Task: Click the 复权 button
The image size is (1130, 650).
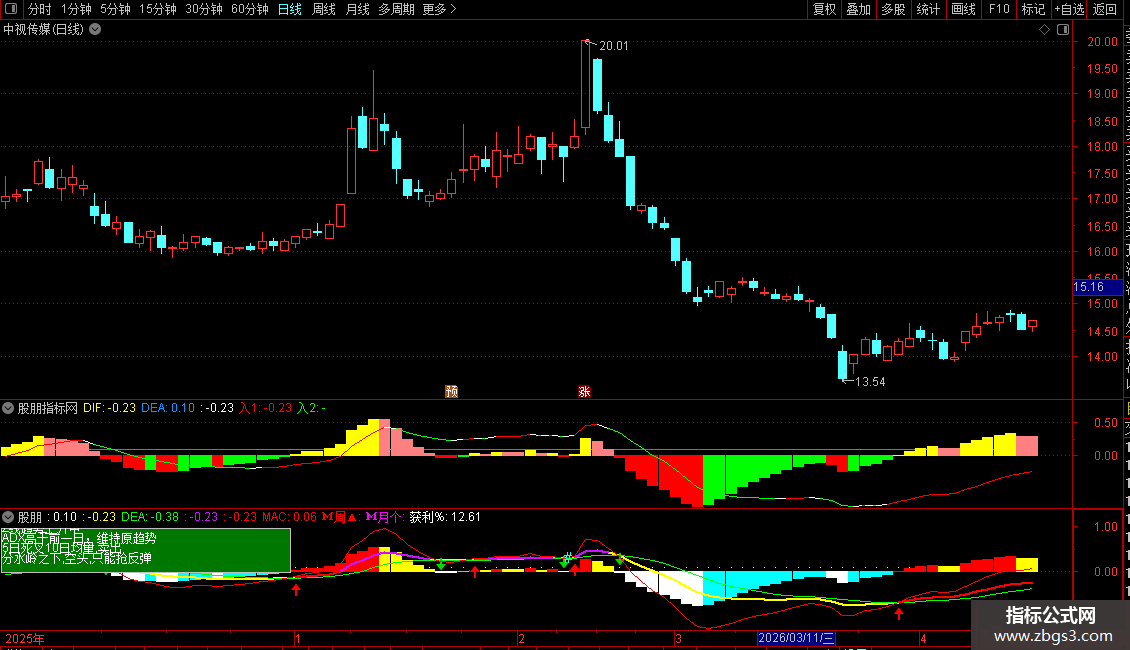Action: pyautogui.click(x=824, y=9)
